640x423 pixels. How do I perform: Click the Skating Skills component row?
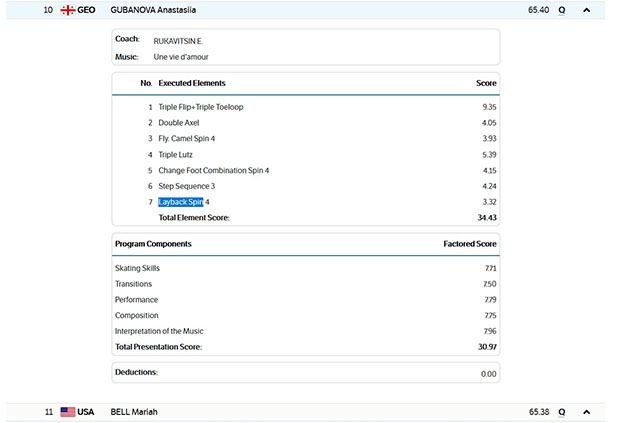coord(137,268)
